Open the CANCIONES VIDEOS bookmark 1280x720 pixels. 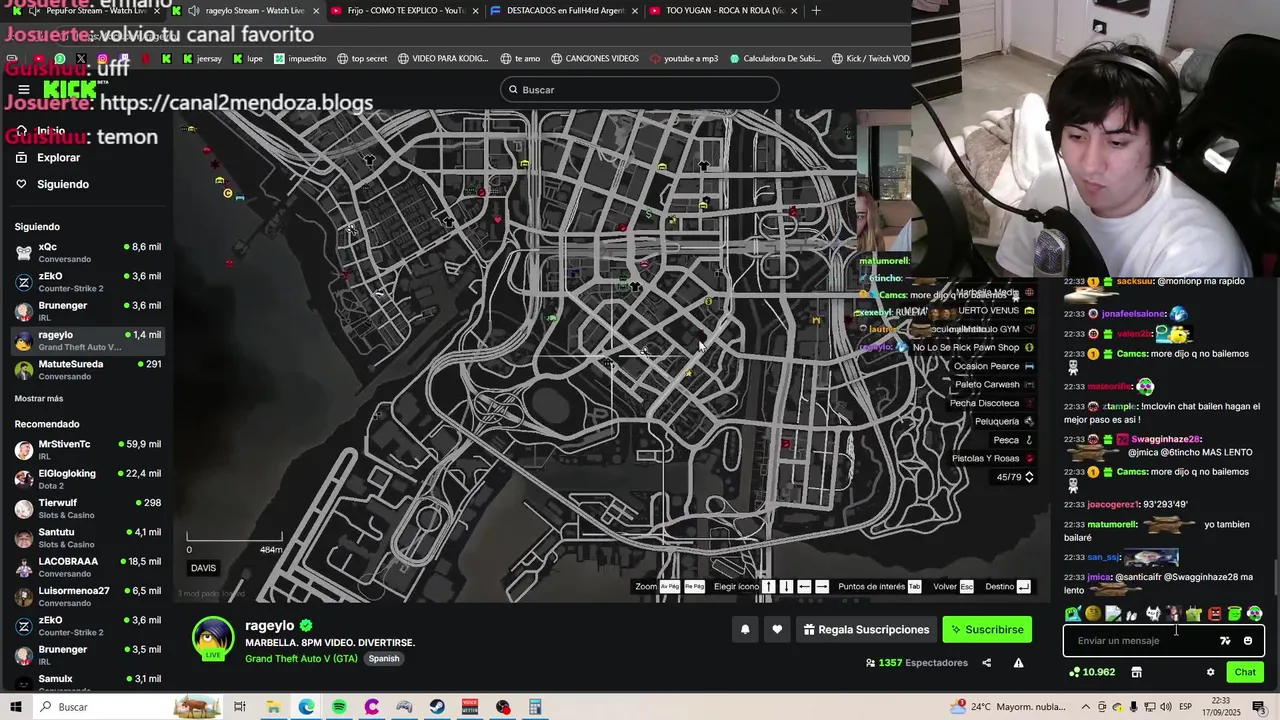(594, 58)
